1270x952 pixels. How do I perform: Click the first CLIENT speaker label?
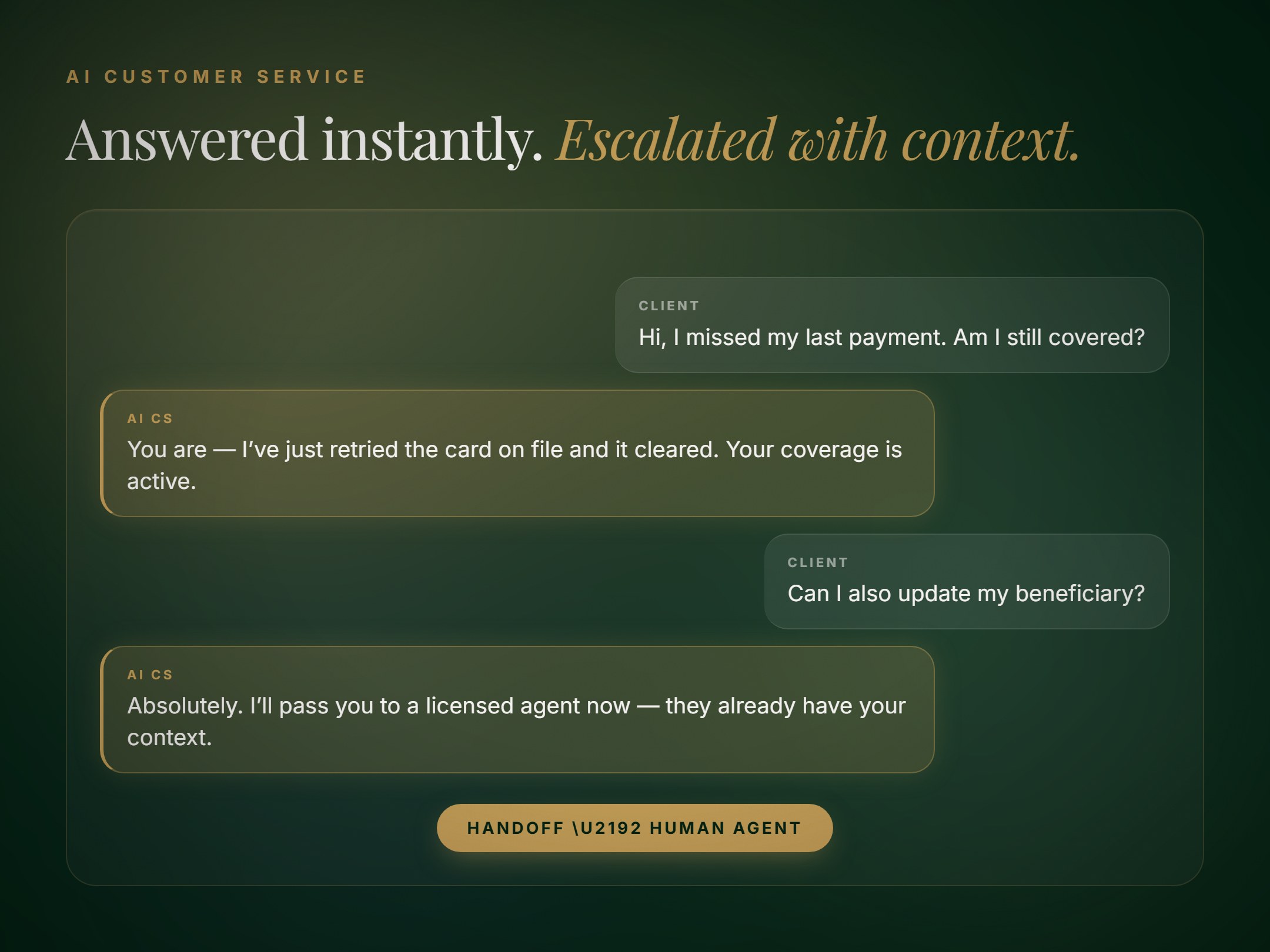(x=668, y=305)
